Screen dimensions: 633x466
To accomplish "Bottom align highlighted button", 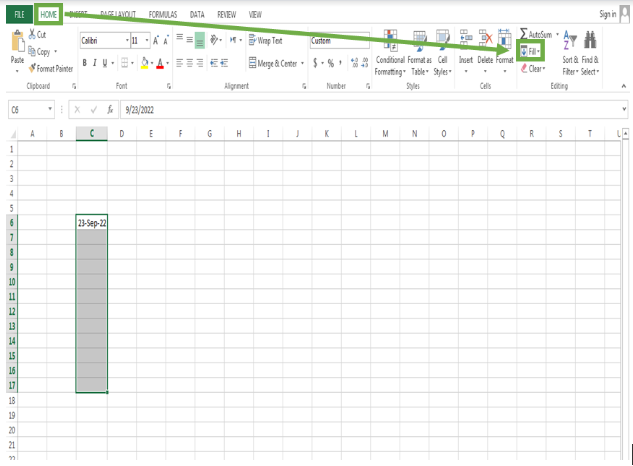I will tap(200, 40).
